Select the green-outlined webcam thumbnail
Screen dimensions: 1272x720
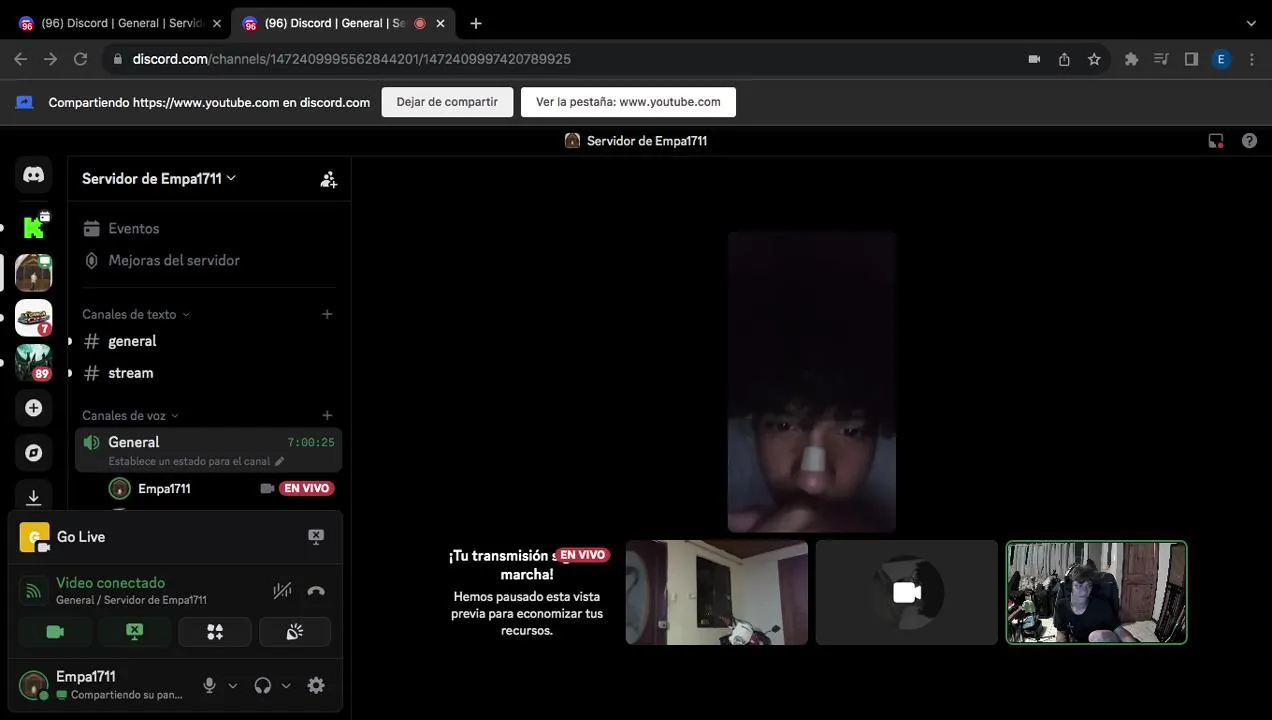point(1097,592)
